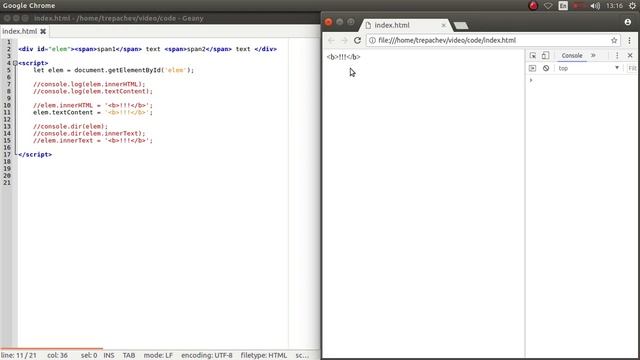Click the commented console.log(elem.innerHTML) line
640x360 pixels.
point(89,84)
